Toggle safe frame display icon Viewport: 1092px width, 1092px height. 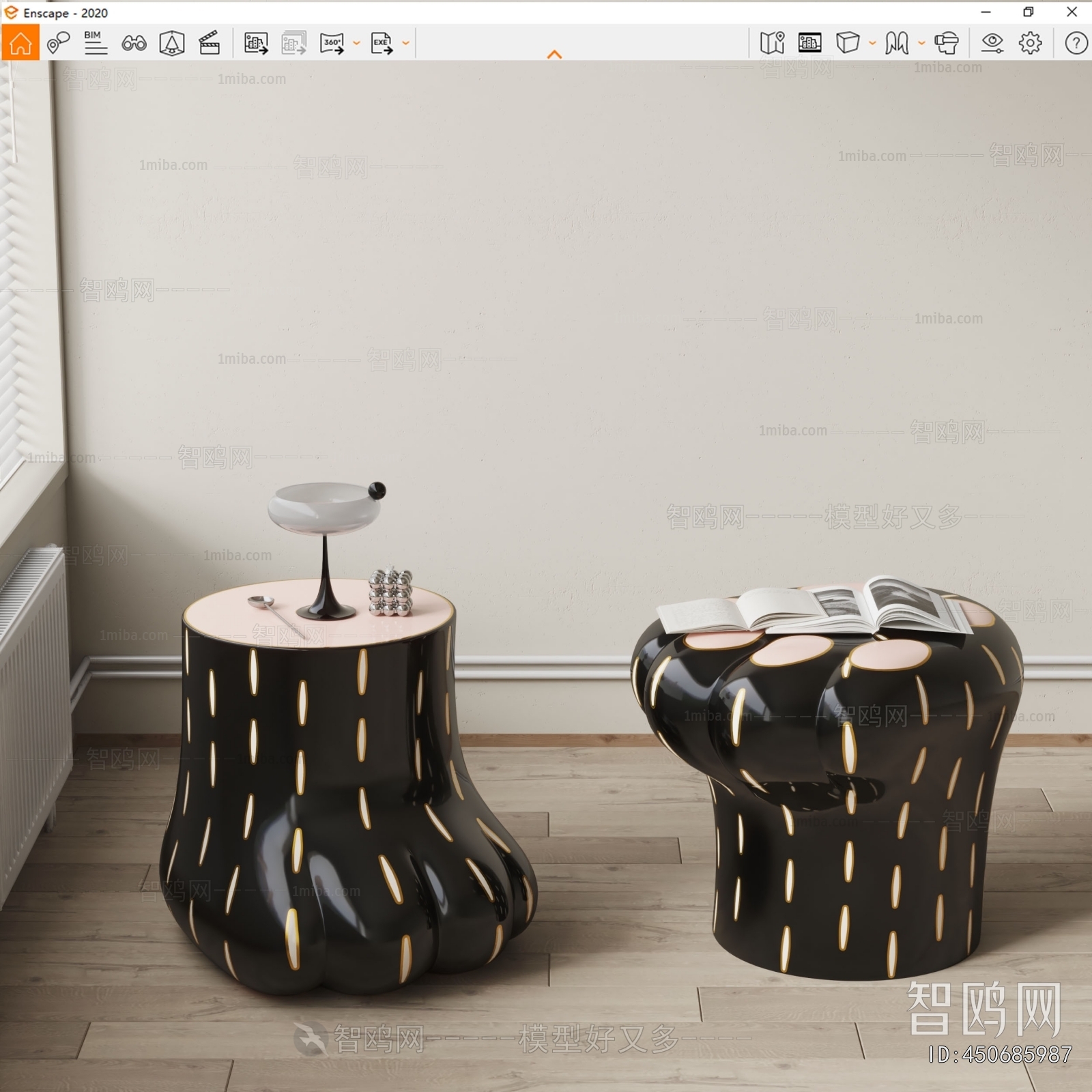click(x=809, y=43)
